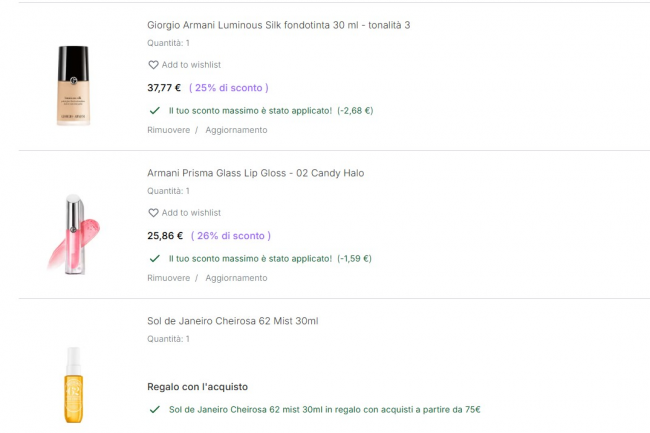Viewport: 650px width, 433px height.
Task: Click Aggiornamento for the Luminous Silk foundation
Action: coord(236,130)
